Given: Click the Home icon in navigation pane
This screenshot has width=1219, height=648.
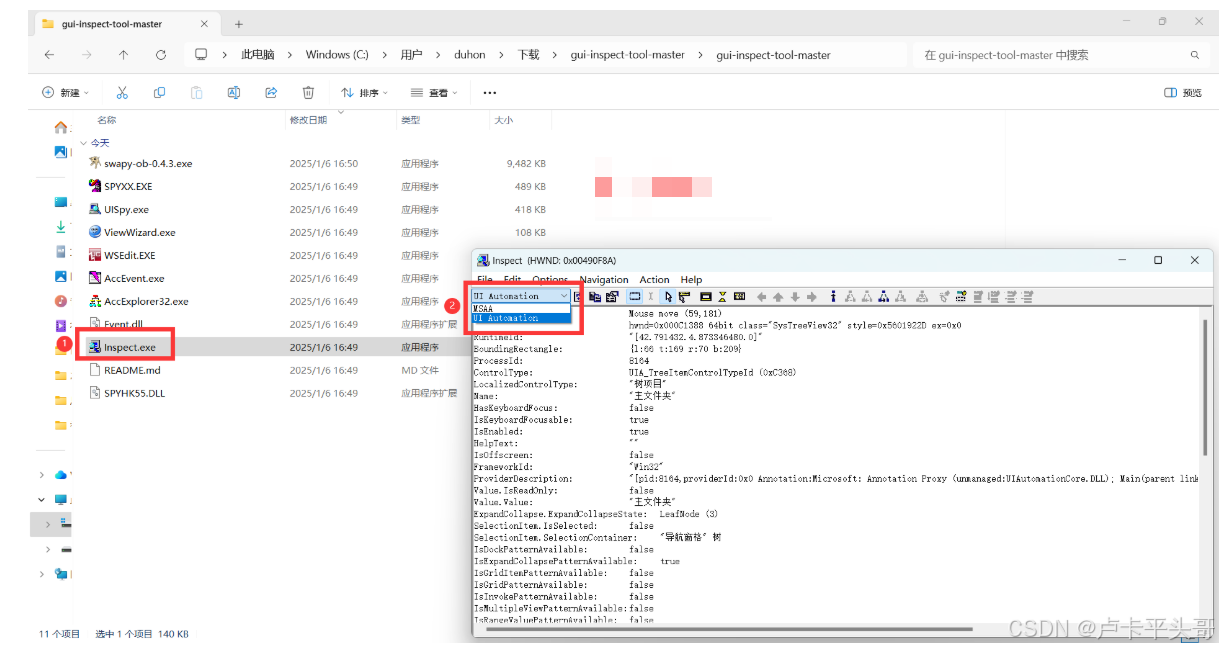Looking at the screenshot, I should tap(61, 128).
